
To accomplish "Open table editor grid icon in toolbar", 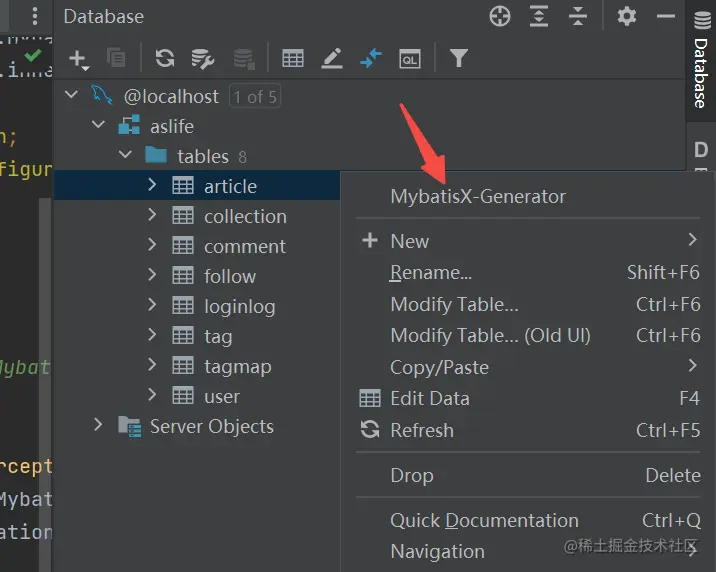I will click(293, 58).
